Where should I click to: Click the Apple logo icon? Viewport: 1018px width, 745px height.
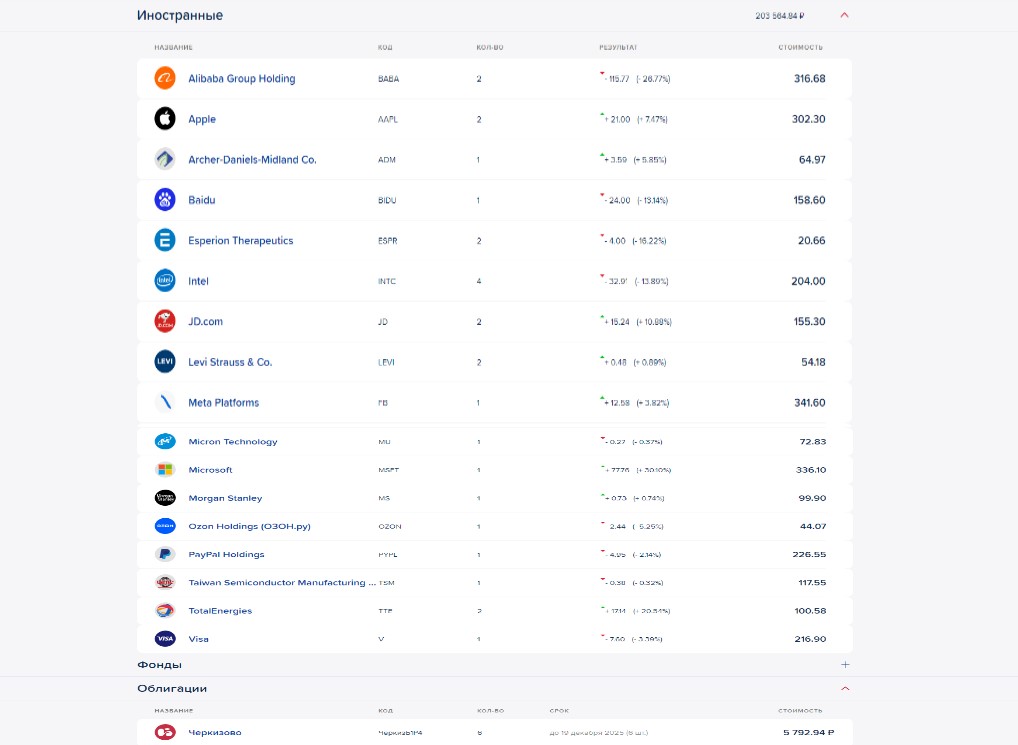[x=165, y=119]
